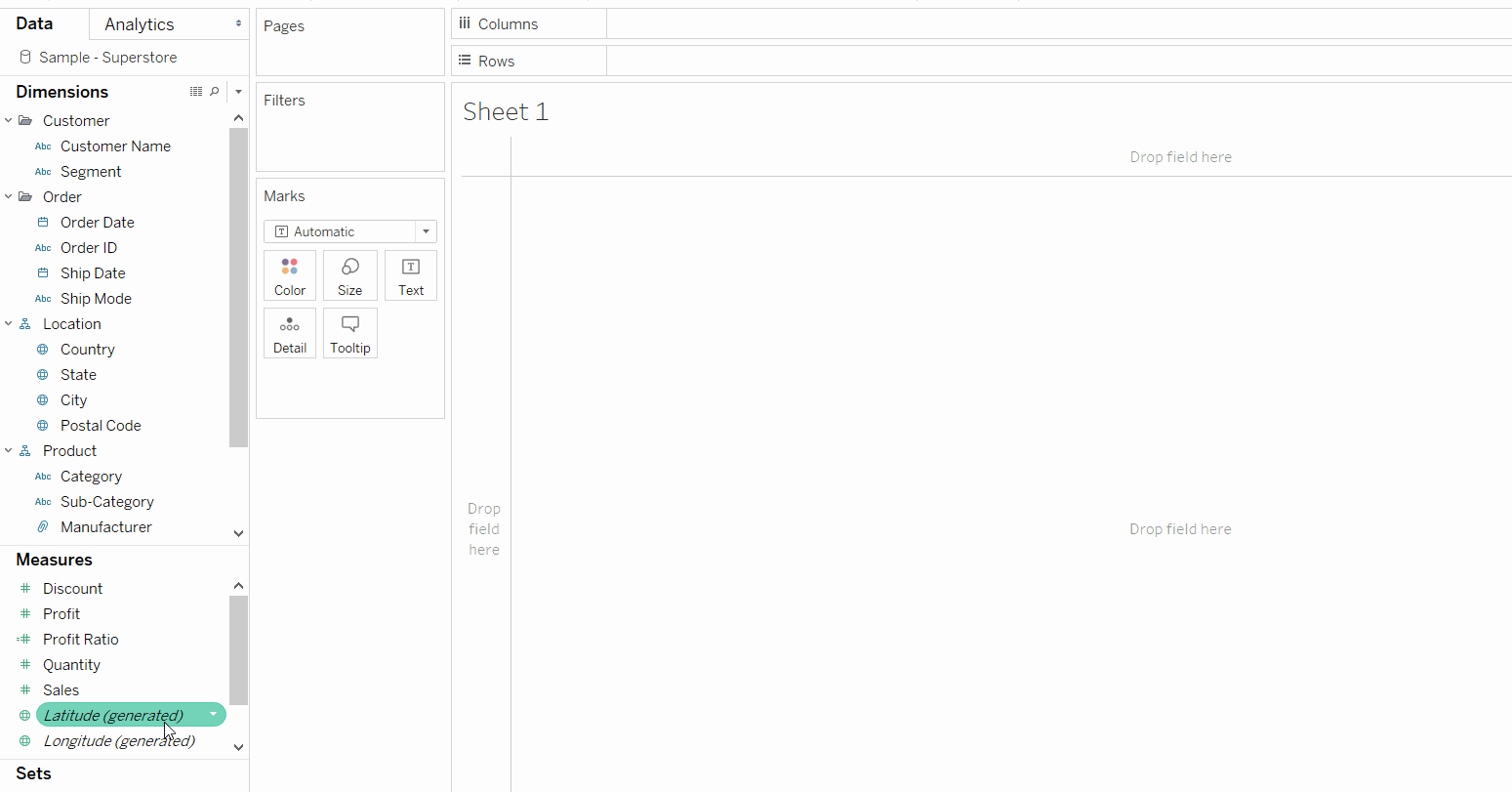Select the Segment dimension
Viewport: 1512px width, 792px height.
tap(91, 172)
